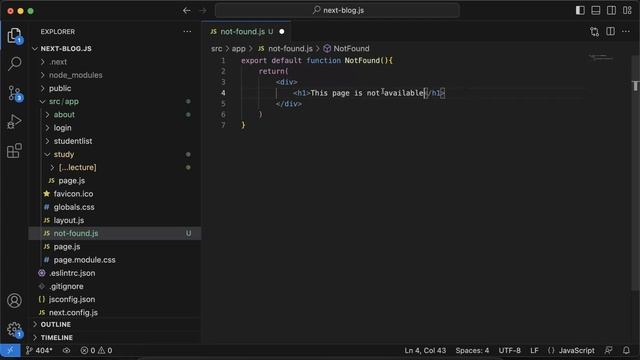This screenshot has width=640, height=360.
Task: Click the remote window indicator
Action: click(10, 350)
